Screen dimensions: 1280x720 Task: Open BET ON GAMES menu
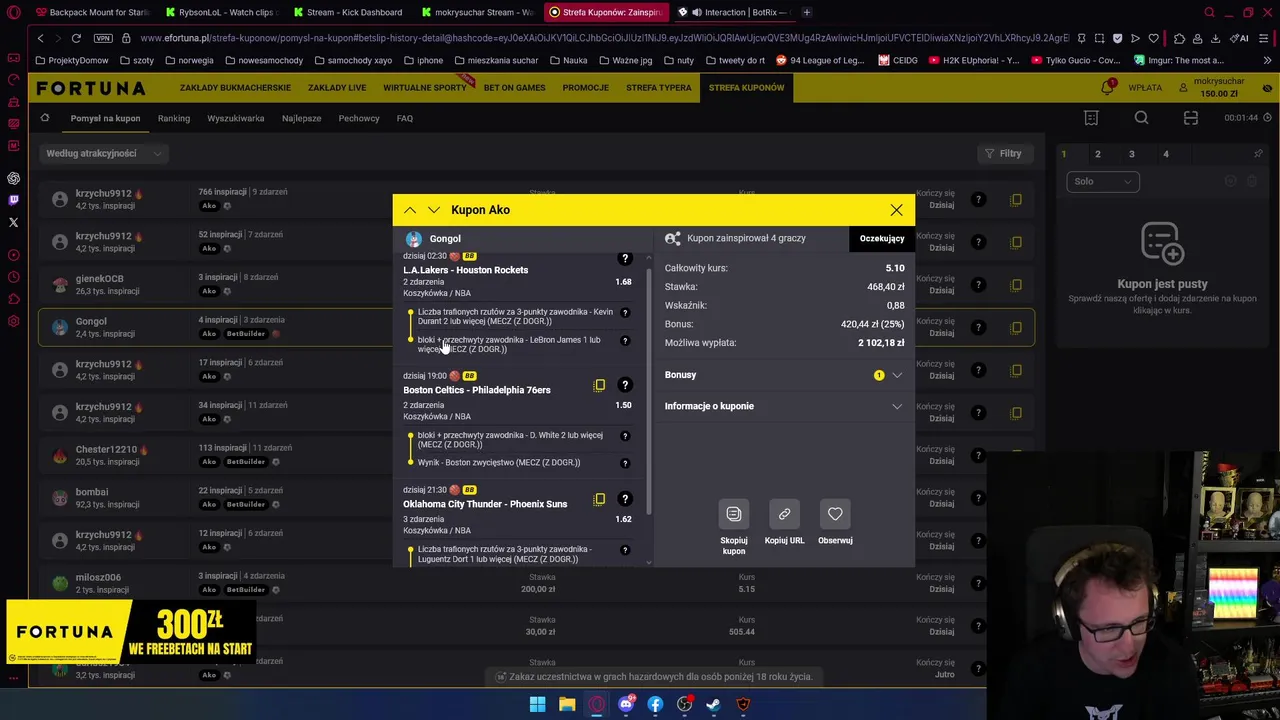tap(515, 88)
